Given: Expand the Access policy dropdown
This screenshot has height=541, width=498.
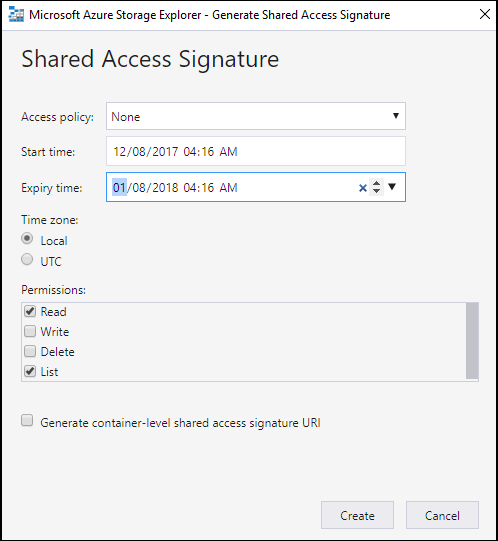Looking at the screenshot, I should pyautogui.click(x=396, y=116).
